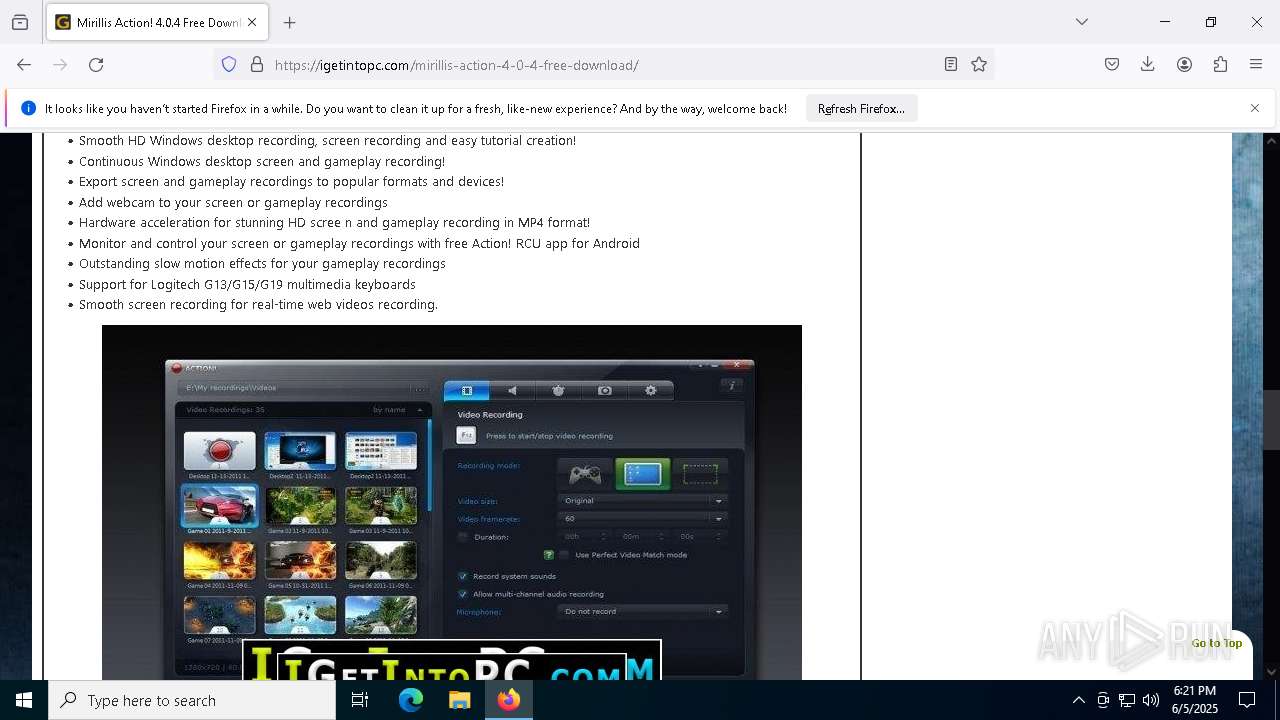This screenshot has height=720, width=1280.
Task: Click the Action! software screenshot image
Action: point(452,502)
